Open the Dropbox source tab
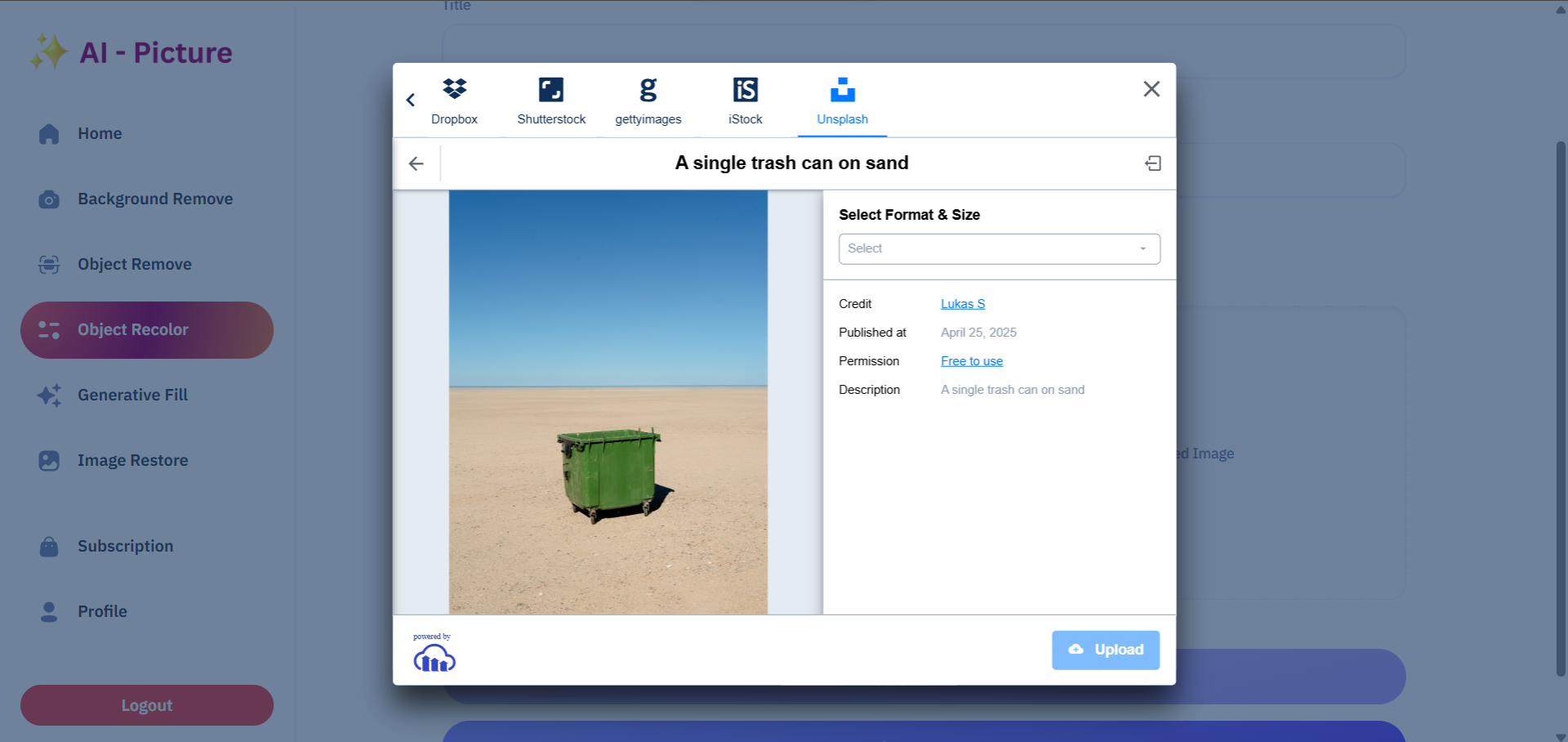 [x=454, y=101]
